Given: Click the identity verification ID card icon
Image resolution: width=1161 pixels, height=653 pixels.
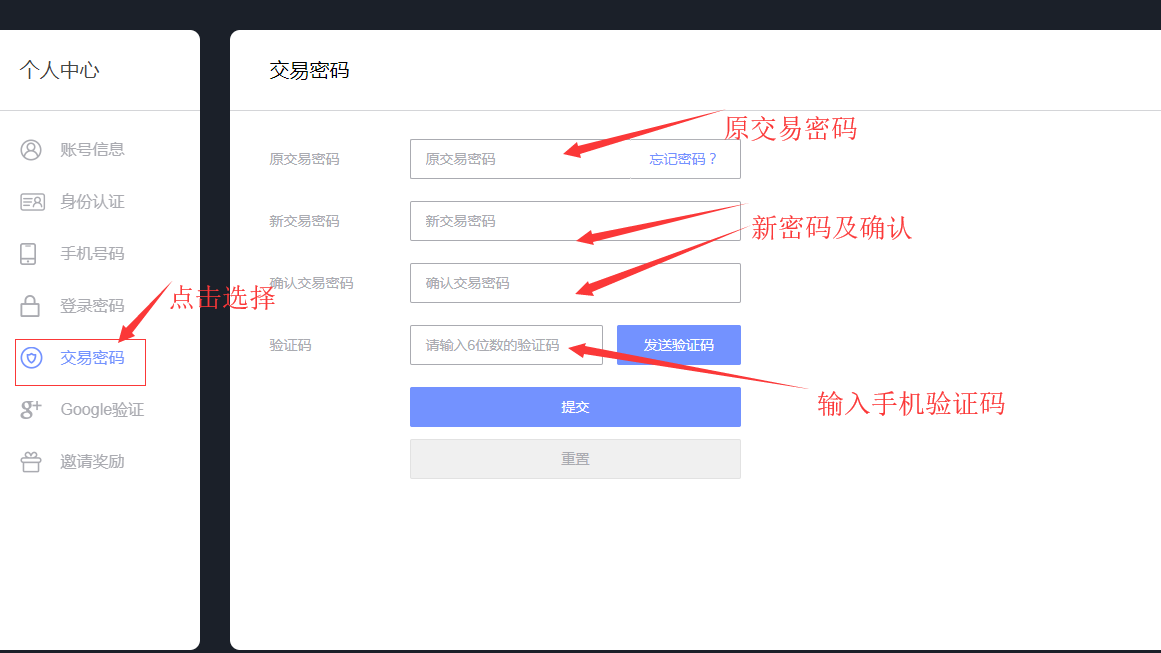Looking at the screenshot, I should (x=31, y=202).
